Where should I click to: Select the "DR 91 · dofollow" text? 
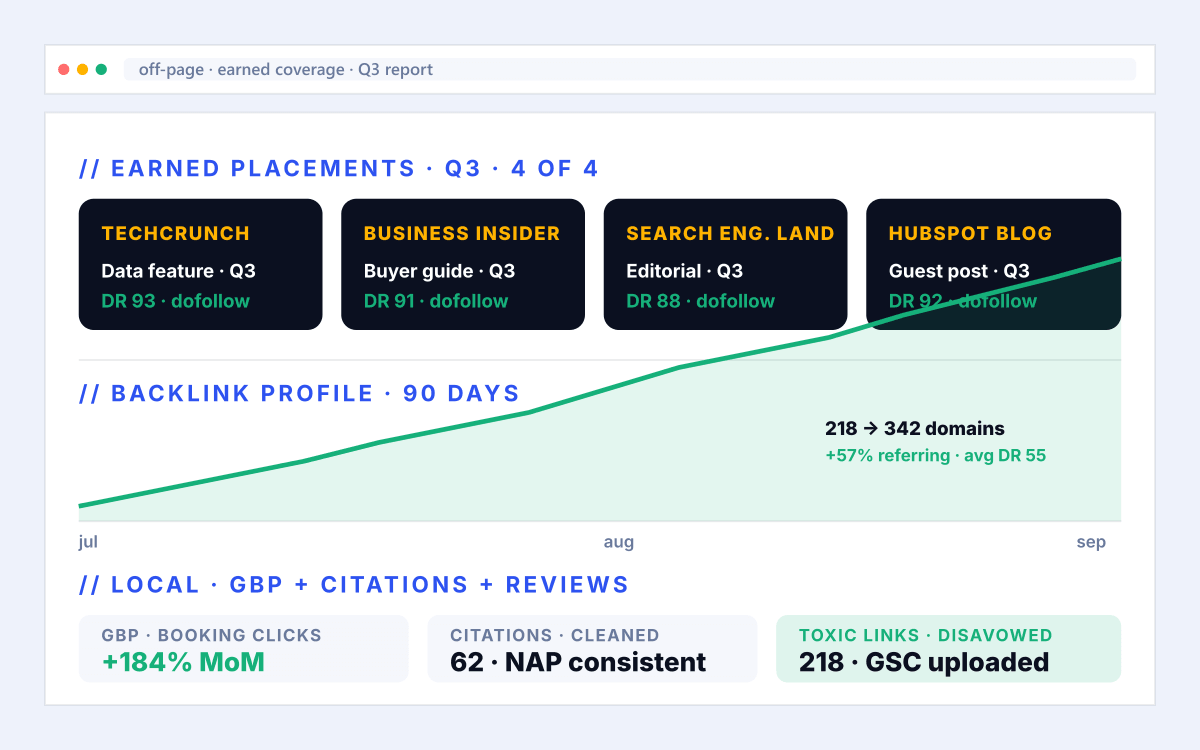[x=436, y=301]
